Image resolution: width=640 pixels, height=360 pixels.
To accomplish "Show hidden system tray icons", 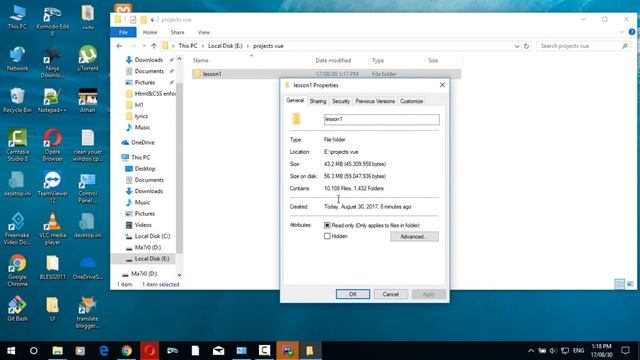I will 531,351.
